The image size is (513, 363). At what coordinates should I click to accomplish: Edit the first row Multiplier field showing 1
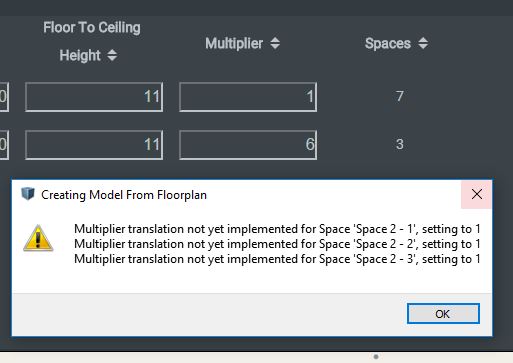tap(248, 97)
